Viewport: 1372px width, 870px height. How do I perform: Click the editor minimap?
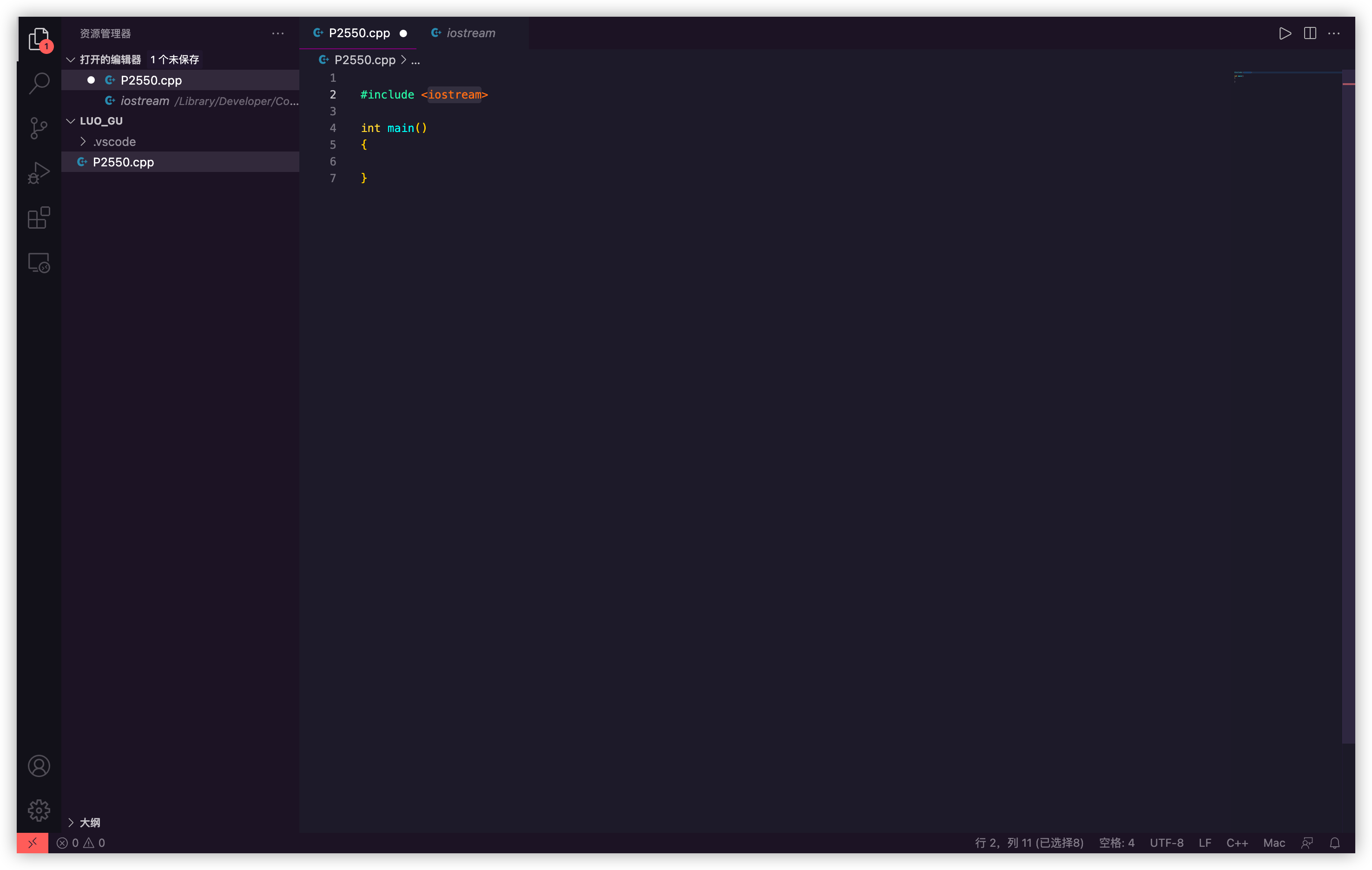[1288, 77]
